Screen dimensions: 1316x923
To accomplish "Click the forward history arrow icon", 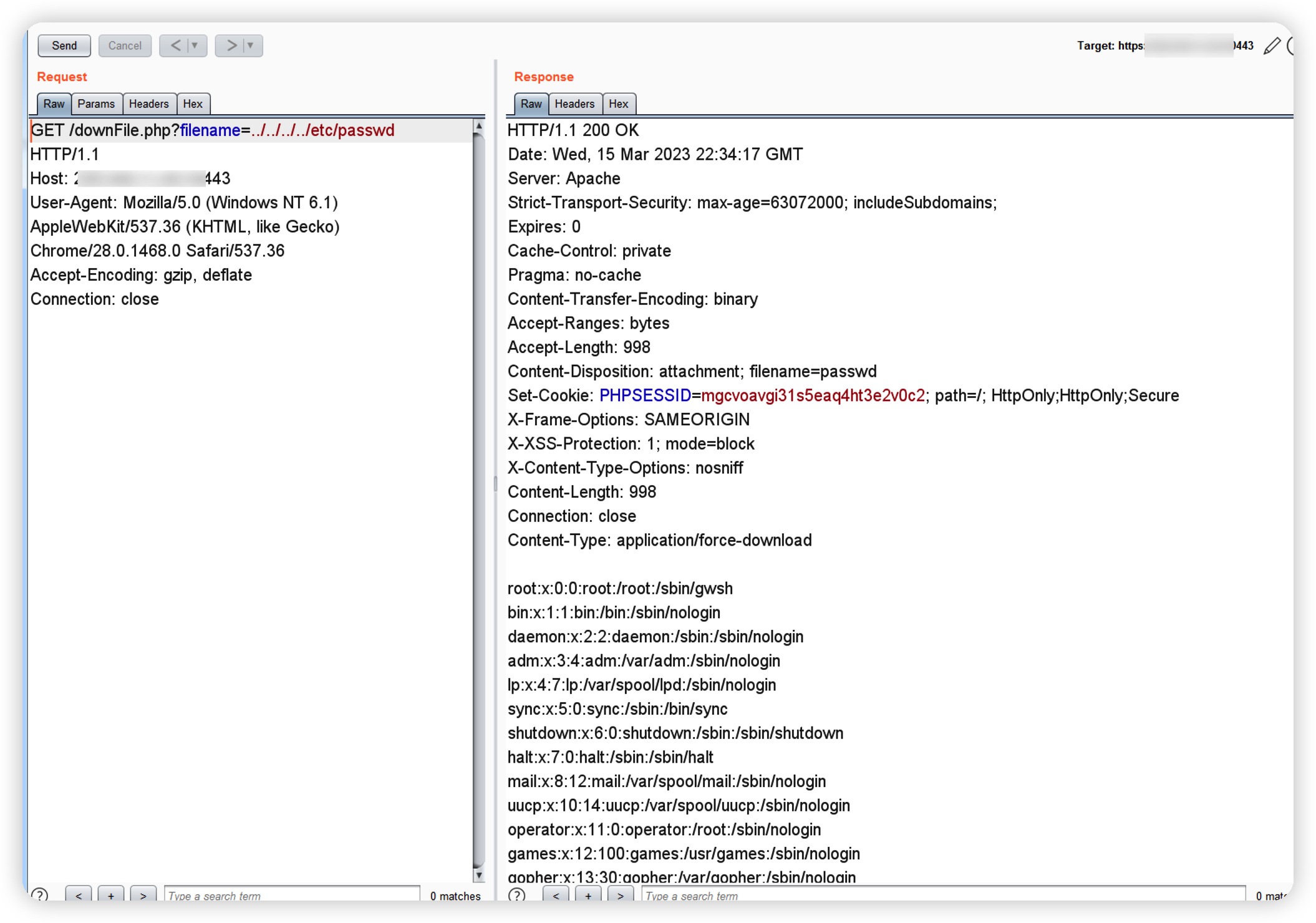I will [231, 46].
